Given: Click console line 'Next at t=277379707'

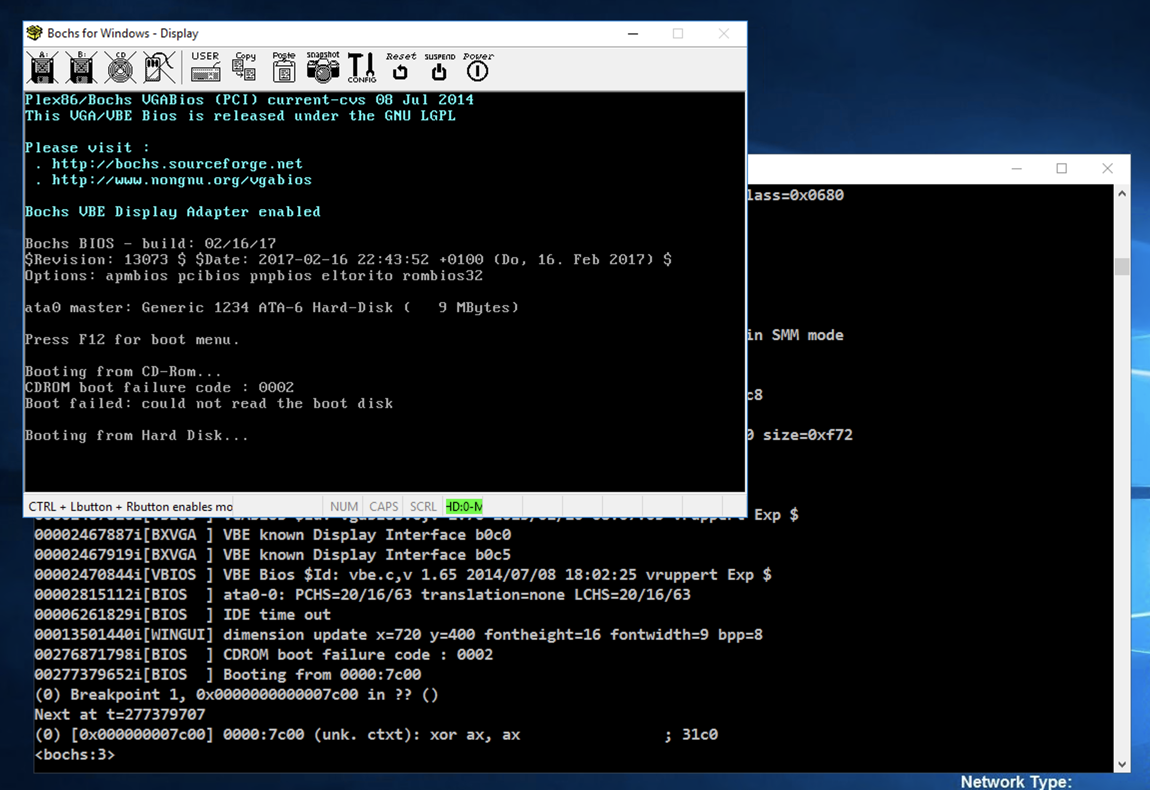Looking at the screenshot, I should [x=120, y=714].
